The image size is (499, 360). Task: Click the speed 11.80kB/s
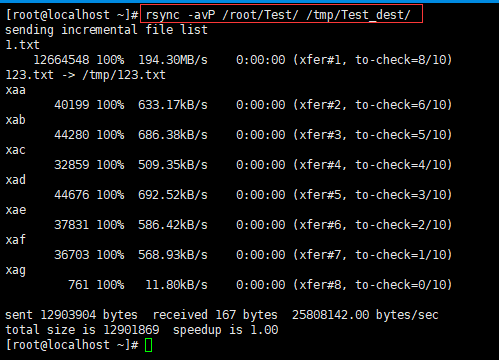(x=177, y=285)
